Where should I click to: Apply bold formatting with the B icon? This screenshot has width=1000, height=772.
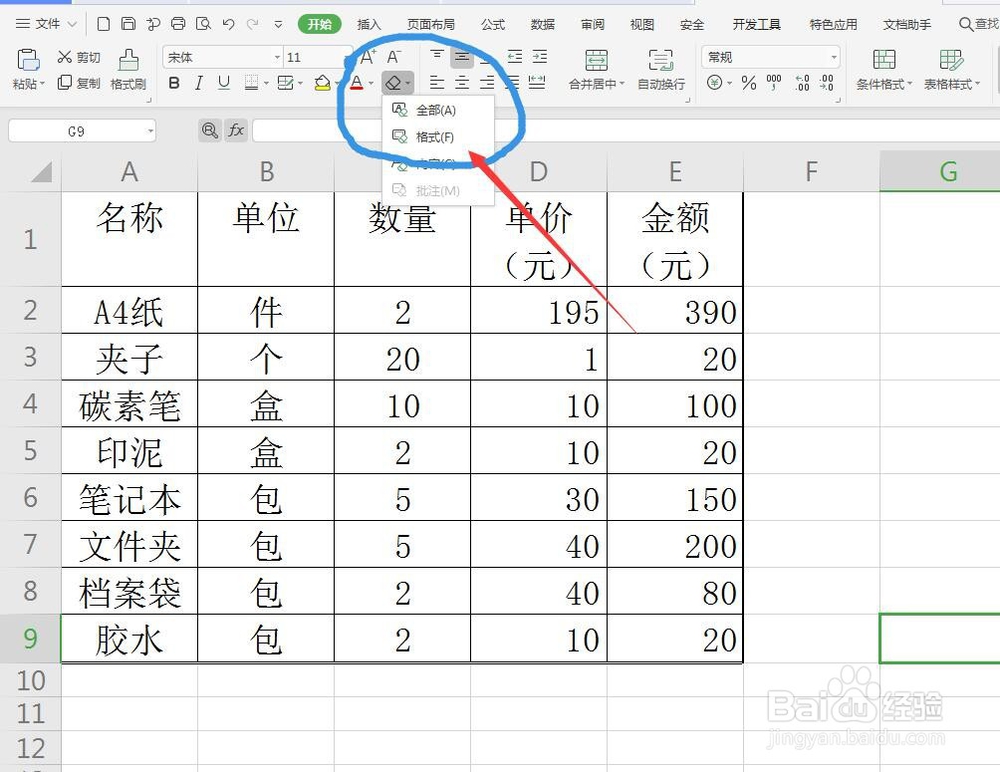pos(172,84)
